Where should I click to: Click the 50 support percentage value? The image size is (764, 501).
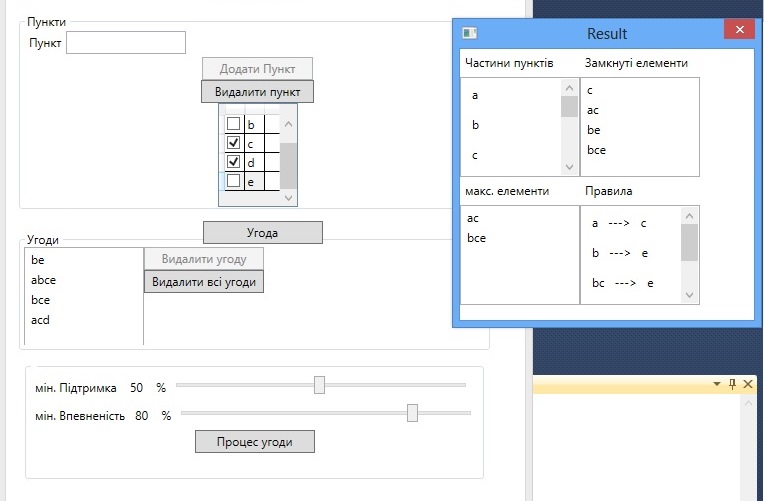(x=136, y=388)
